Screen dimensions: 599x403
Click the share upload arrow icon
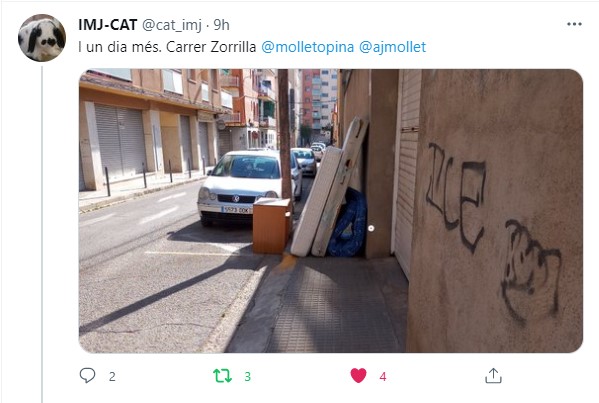pyautogui.click(x=493, y=375)
